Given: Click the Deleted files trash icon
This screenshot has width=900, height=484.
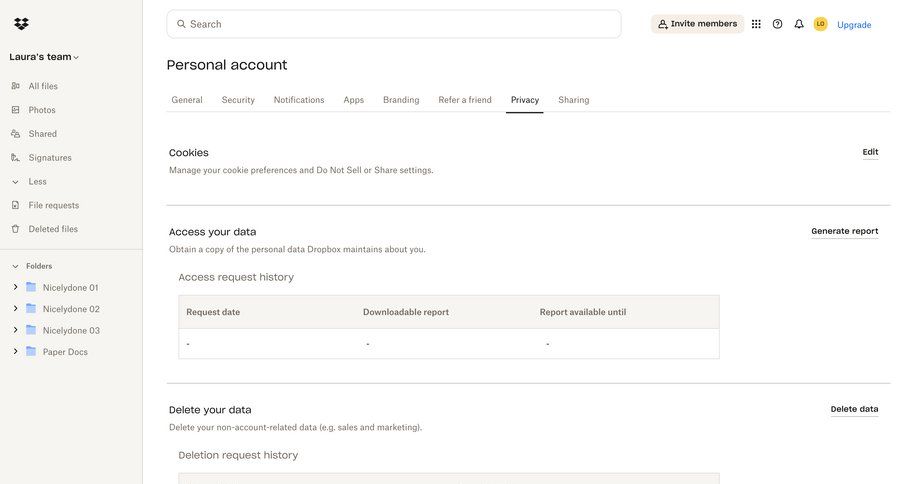Looking at the screenshot, I should click(x=15, y=229).
